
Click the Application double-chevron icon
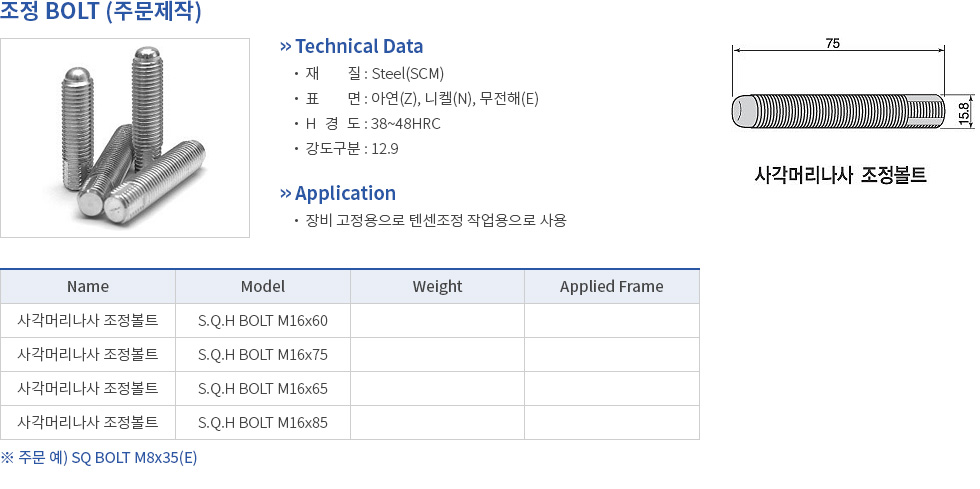286,193
